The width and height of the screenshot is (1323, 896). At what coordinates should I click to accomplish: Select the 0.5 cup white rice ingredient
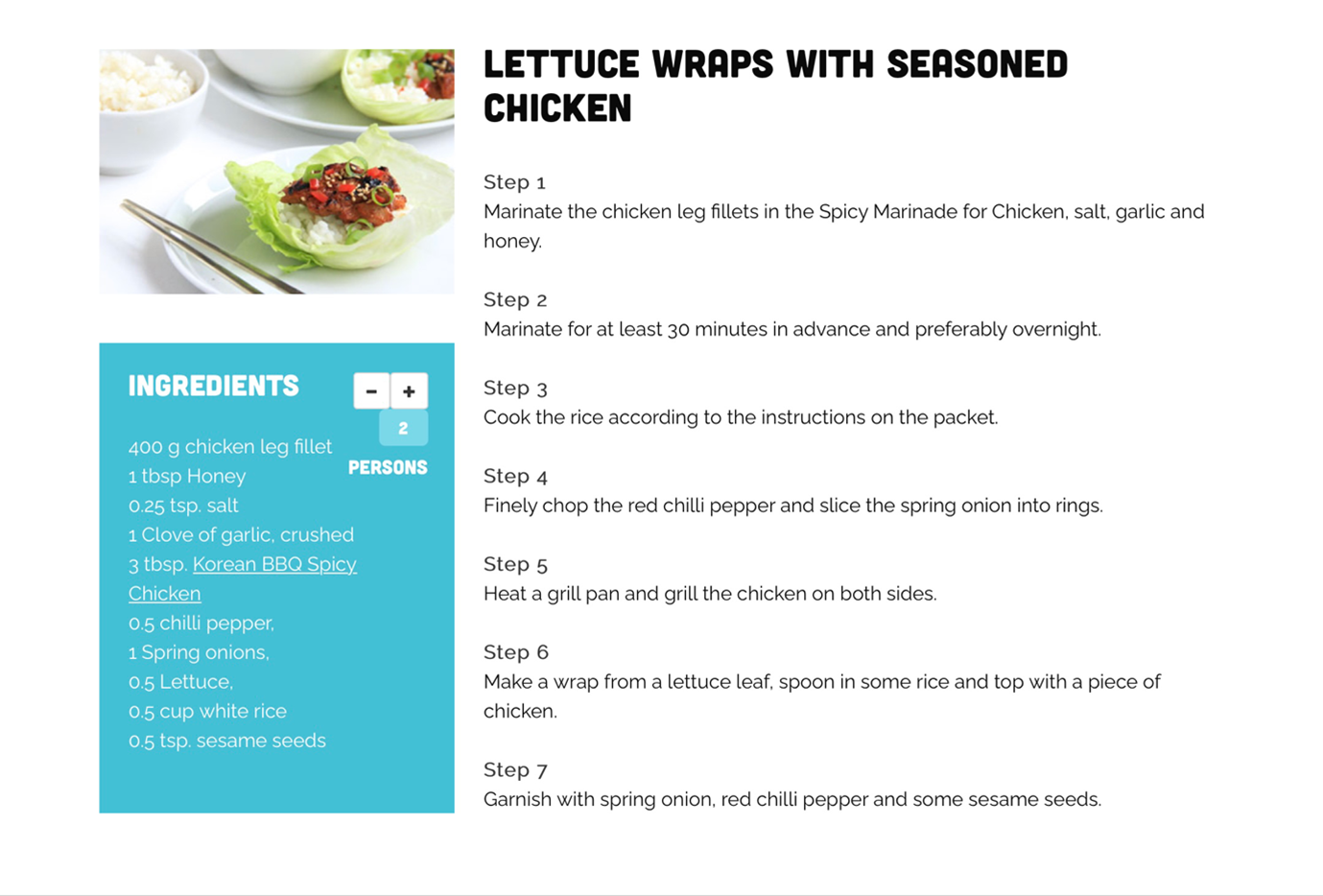coord(207,711)
